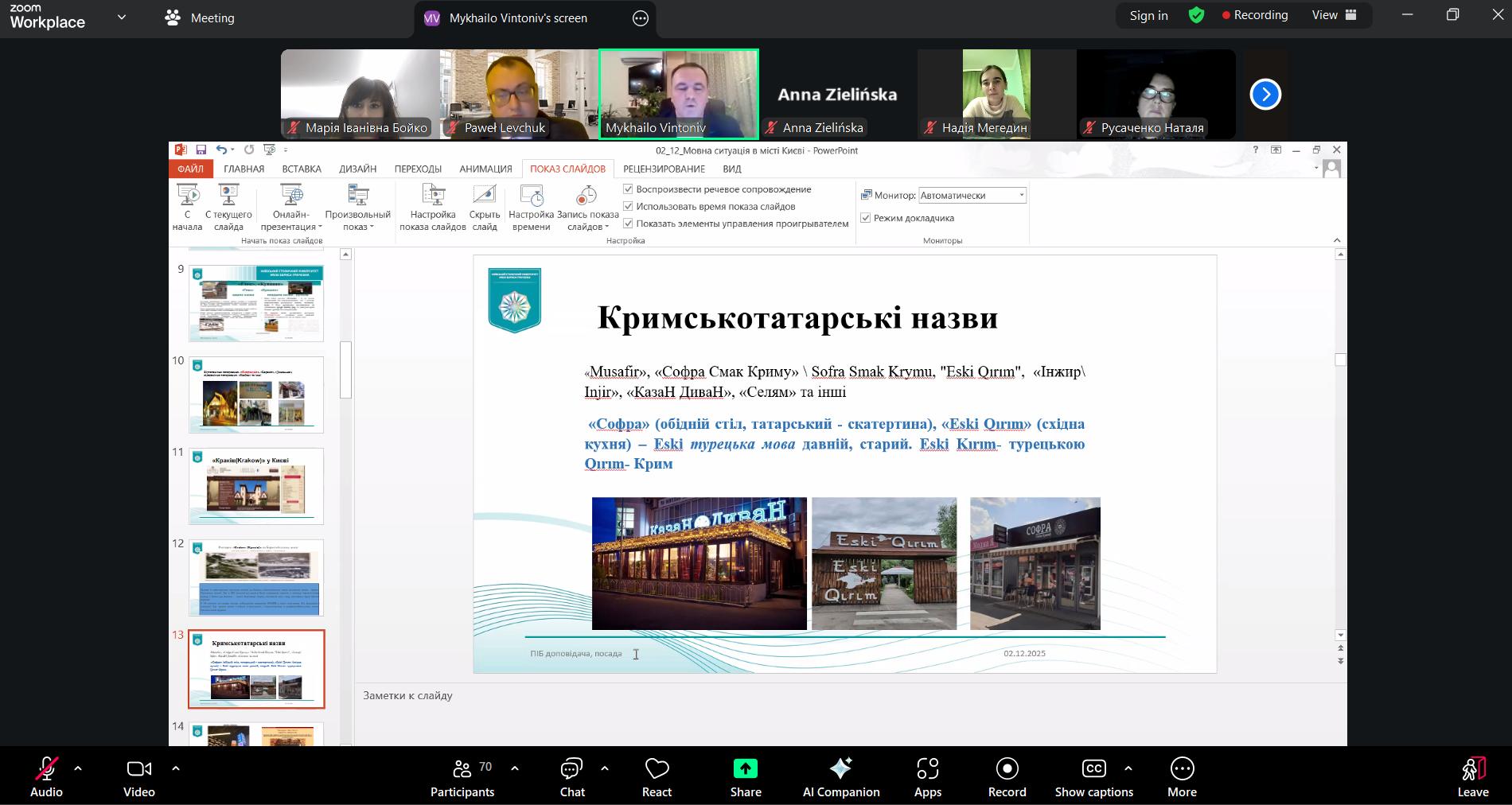Open the АНИМАЦИЯ ribbon tab
This screenshot has width=1512, height=805.
click(x=485, y=169)
